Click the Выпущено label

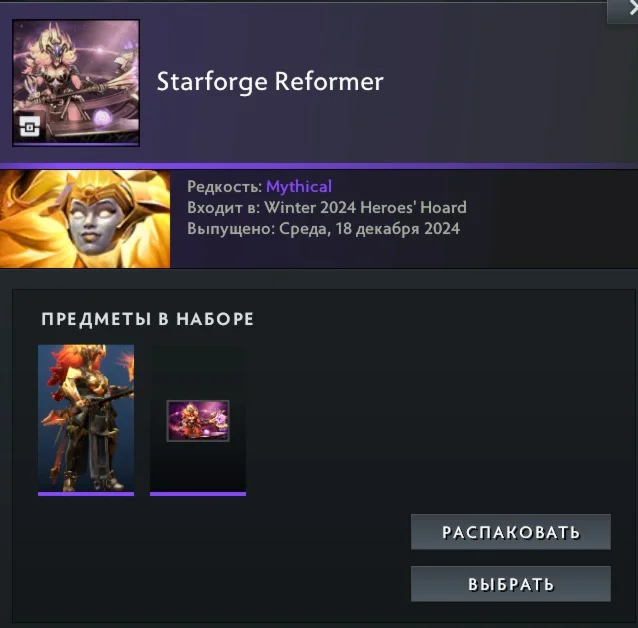pyautogui.click(x=231, y=229)
